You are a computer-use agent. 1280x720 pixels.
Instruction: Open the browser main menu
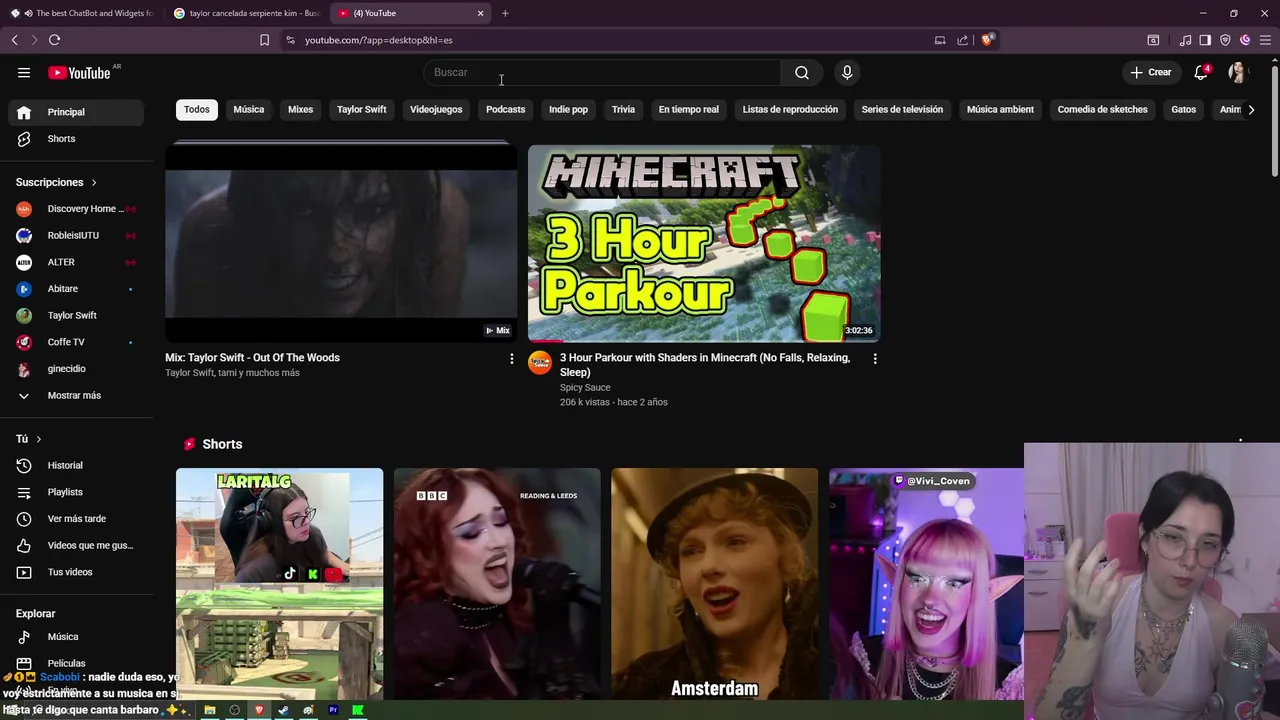(1265, 40)
